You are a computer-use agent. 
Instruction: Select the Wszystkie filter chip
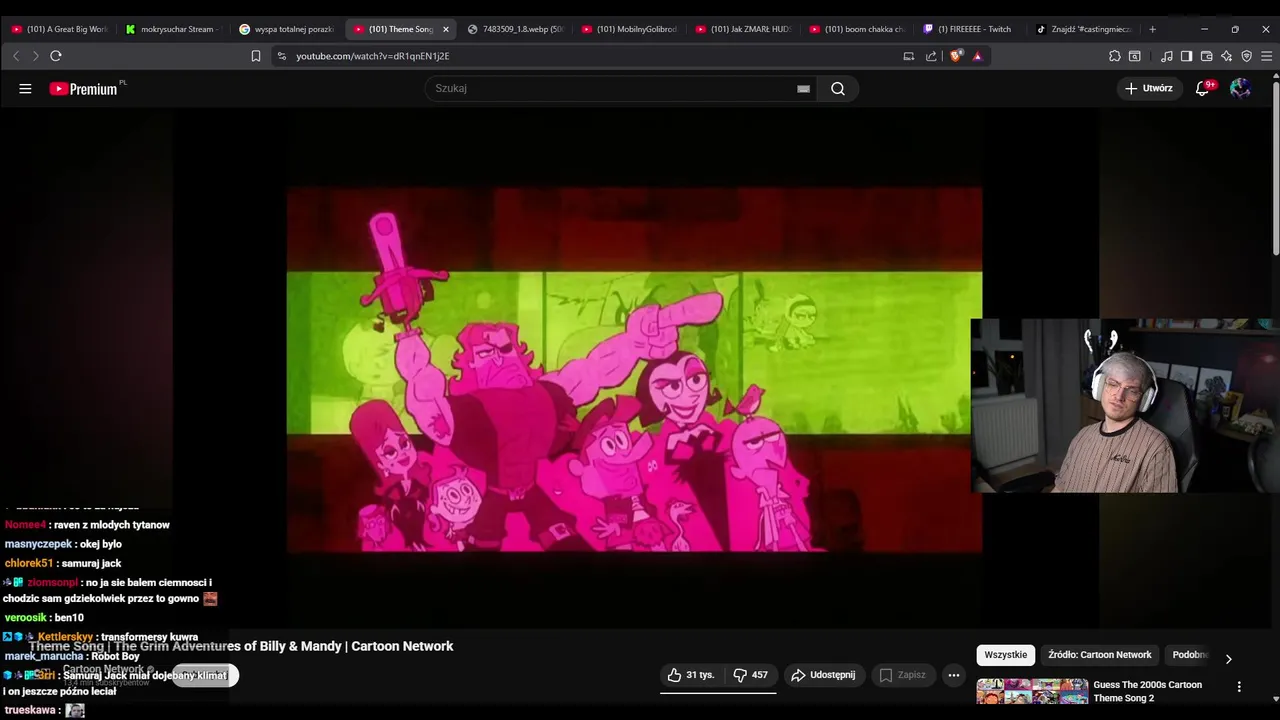tap(1005, 655)
